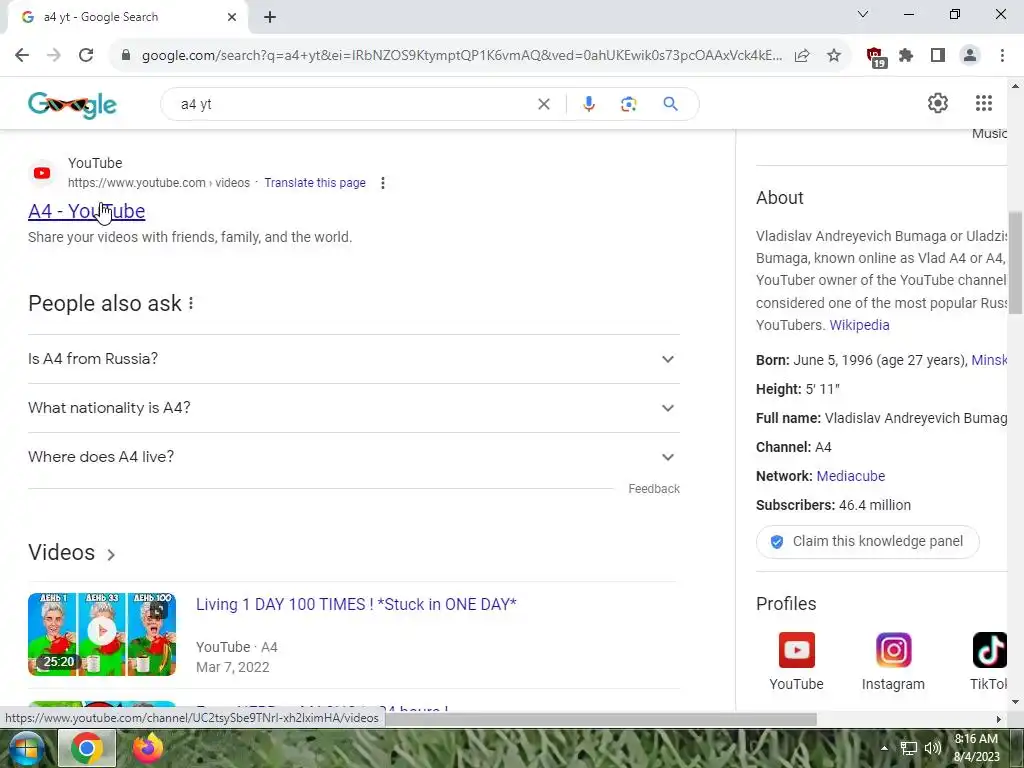Screen dimensions: 1024x768
Task: Click Chrome in the taskbar
Action: point(87,748)
